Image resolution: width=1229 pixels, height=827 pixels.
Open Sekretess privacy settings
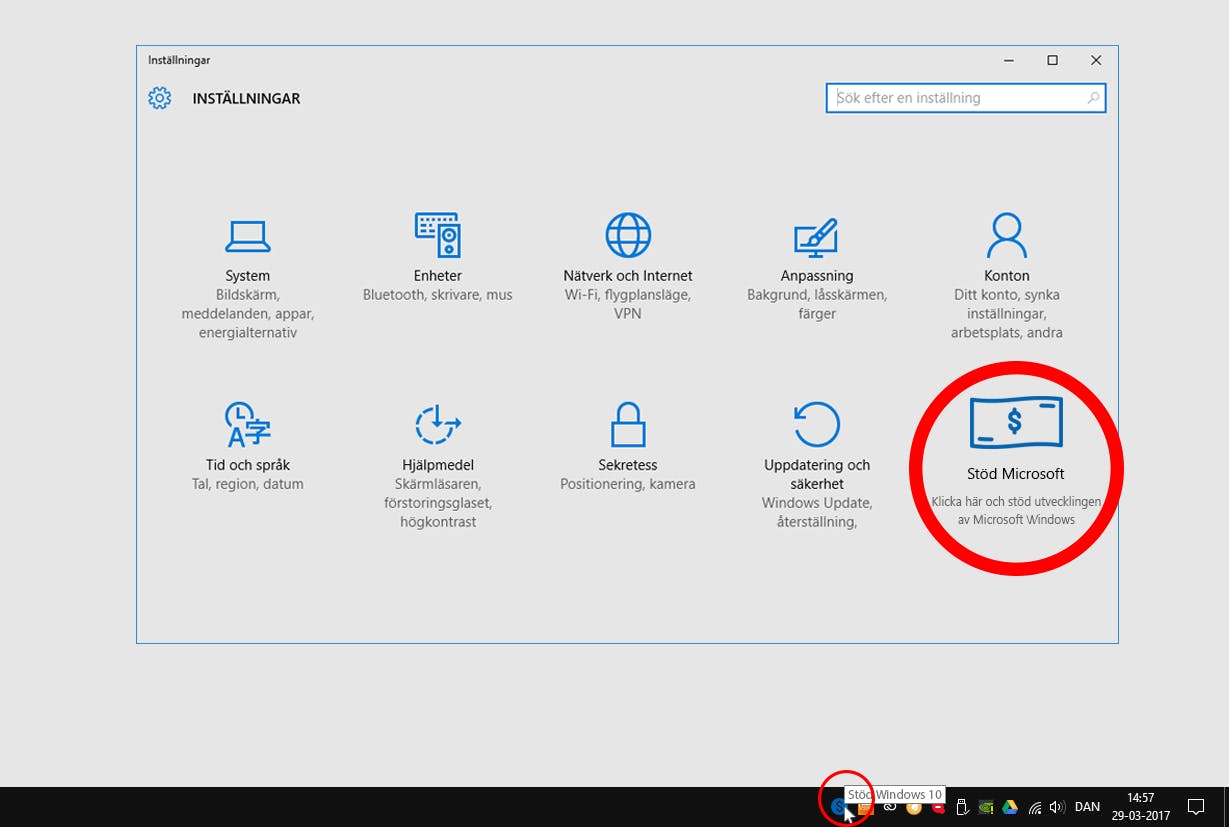coord(628,447)
